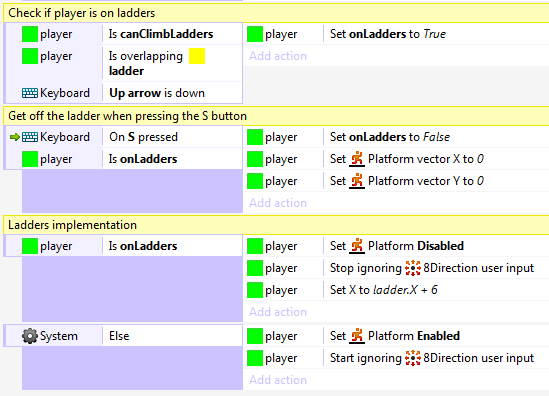The width and height of the screenshot is (549, 396).
Task: Click the System gear icon in Else event
Action: tap(30, 336)
